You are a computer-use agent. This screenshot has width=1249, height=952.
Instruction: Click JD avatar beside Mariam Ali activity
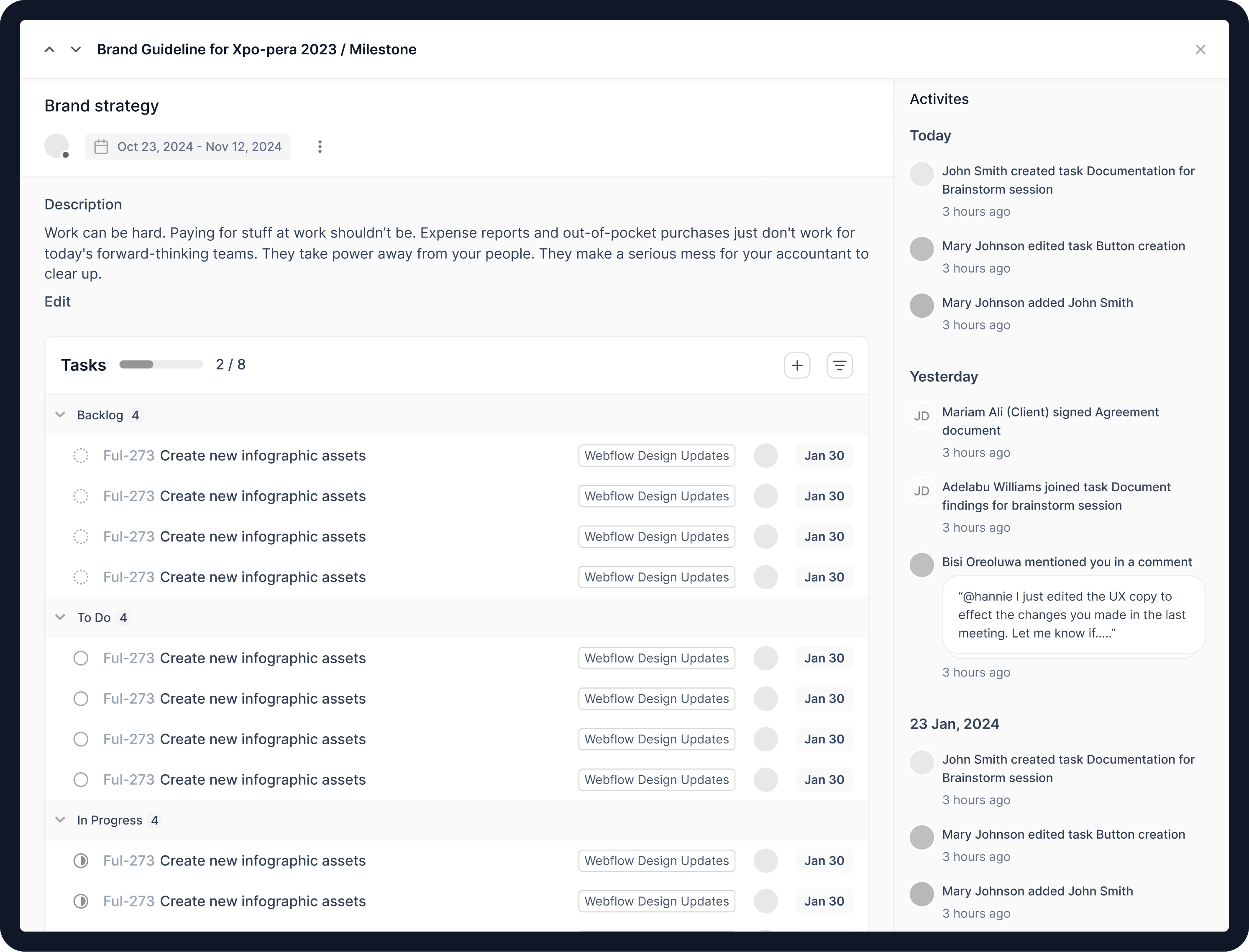tap(922, 416)
